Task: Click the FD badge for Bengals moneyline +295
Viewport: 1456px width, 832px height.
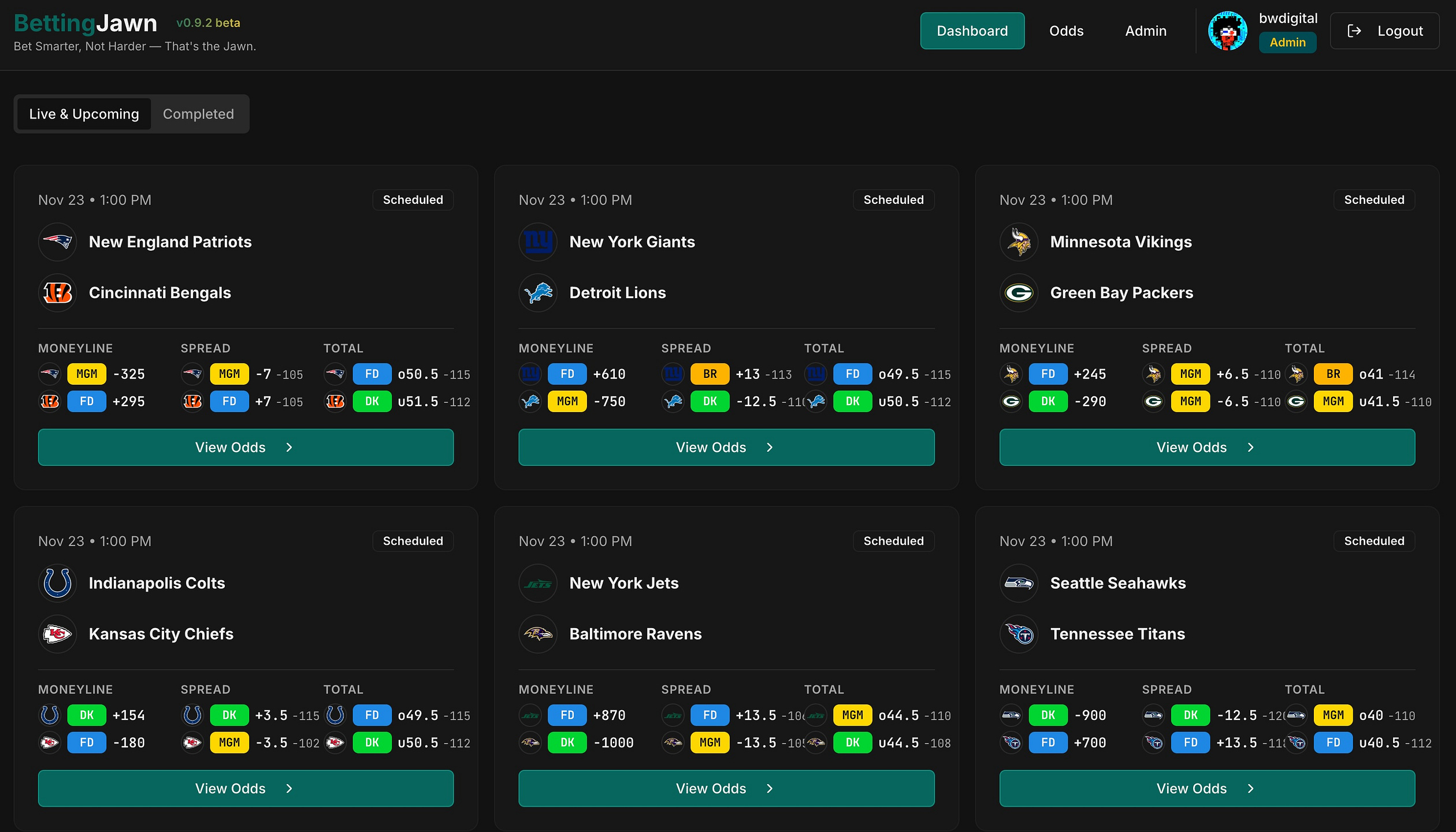Action: [x=87, y=402]
